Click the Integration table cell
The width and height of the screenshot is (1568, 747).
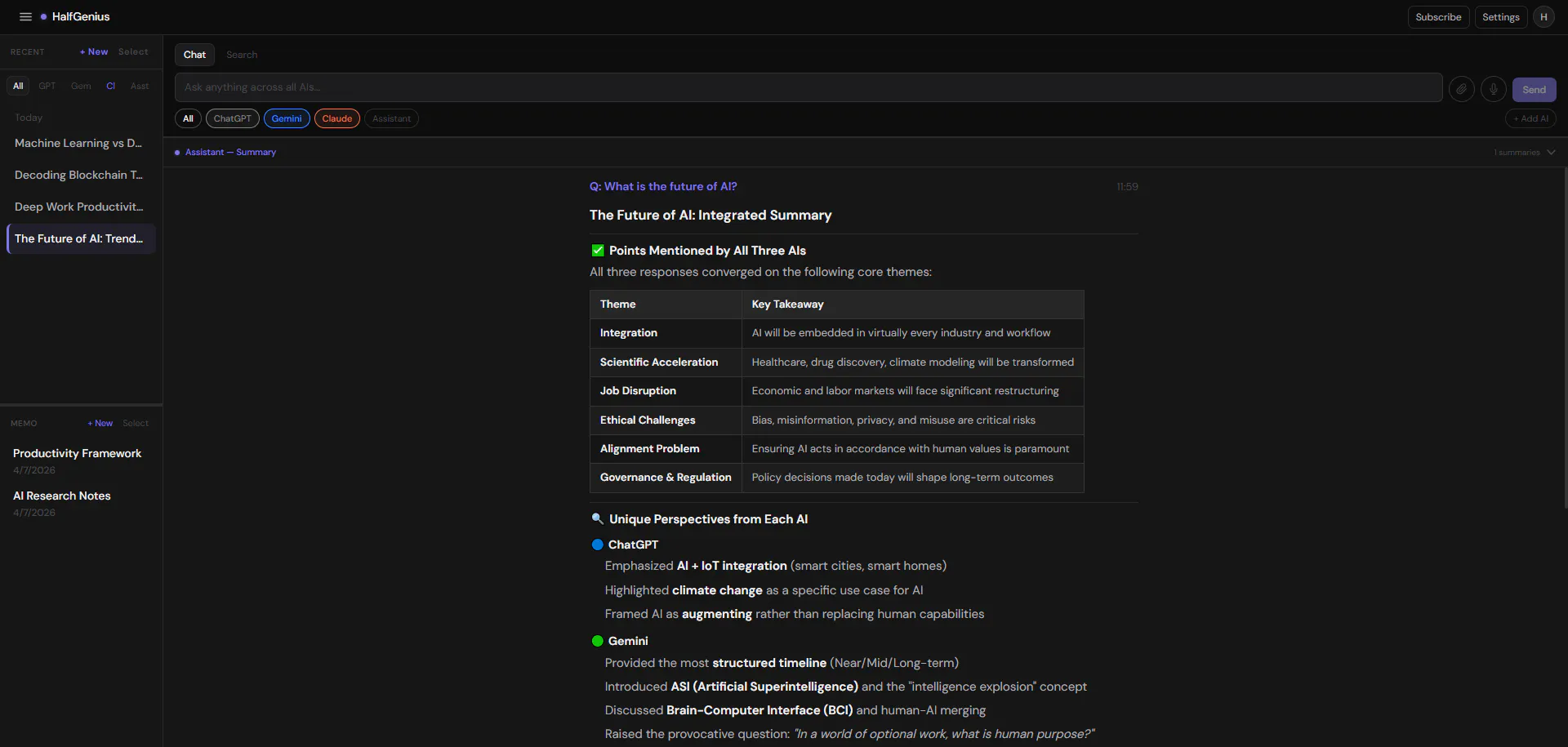click(666, 333)
